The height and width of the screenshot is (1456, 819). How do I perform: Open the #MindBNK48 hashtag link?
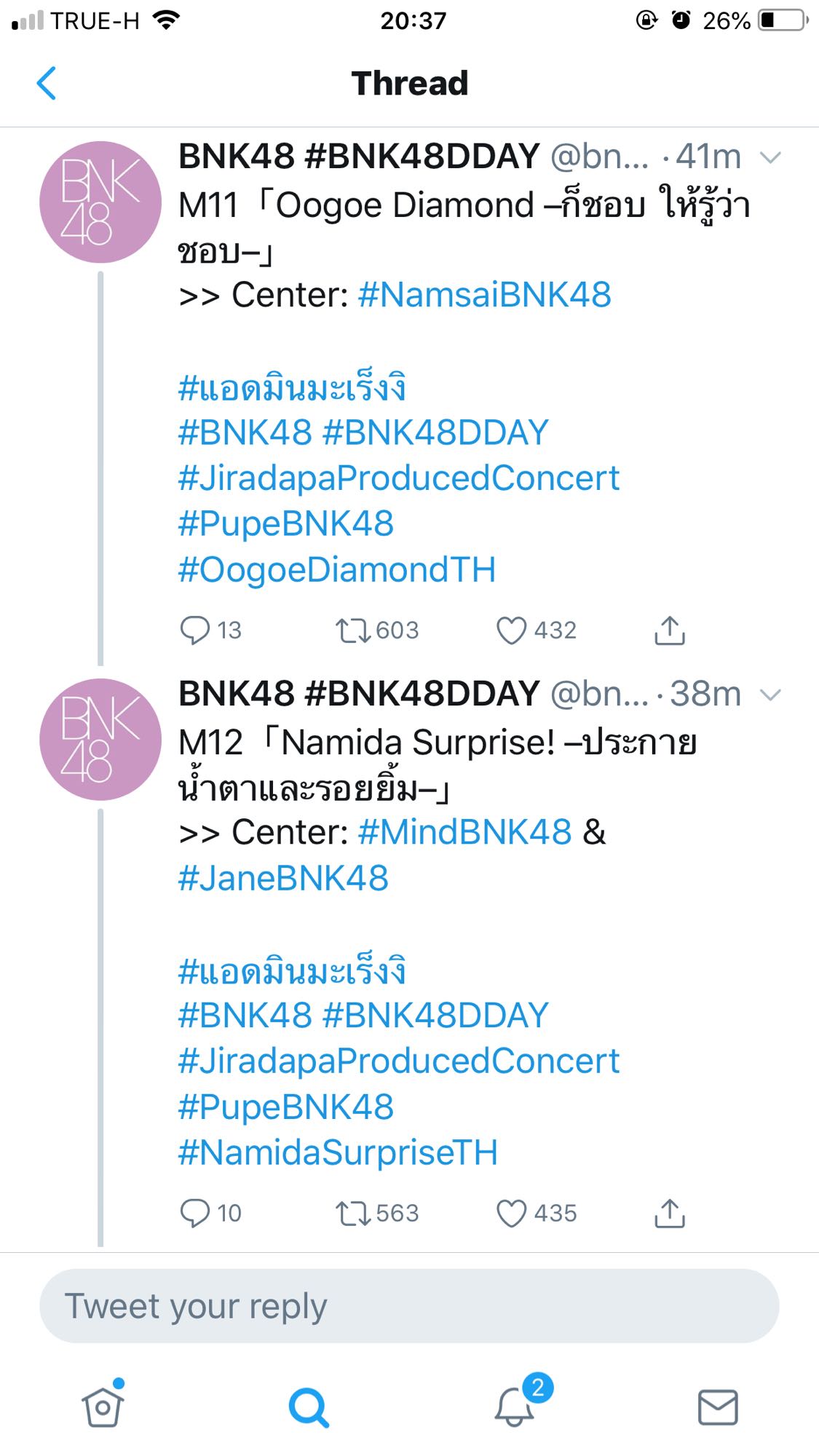(x=465, y=832)
